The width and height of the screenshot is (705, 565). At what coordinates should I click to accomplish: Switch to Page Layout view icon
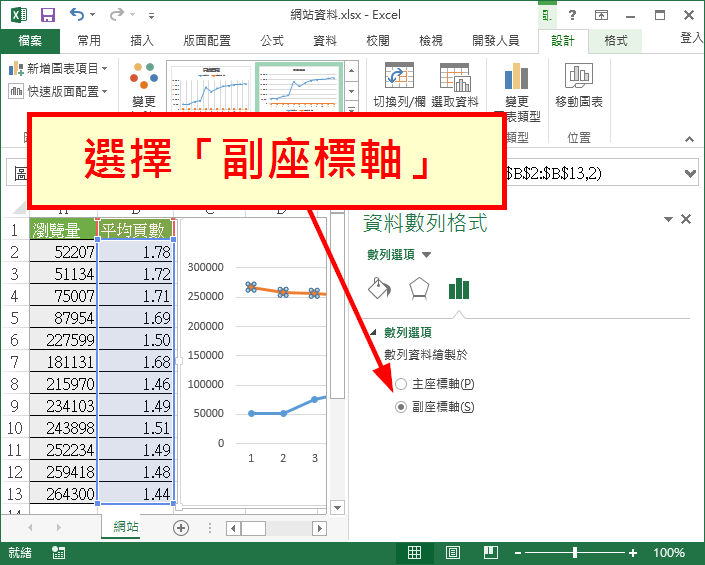(453, 552)
